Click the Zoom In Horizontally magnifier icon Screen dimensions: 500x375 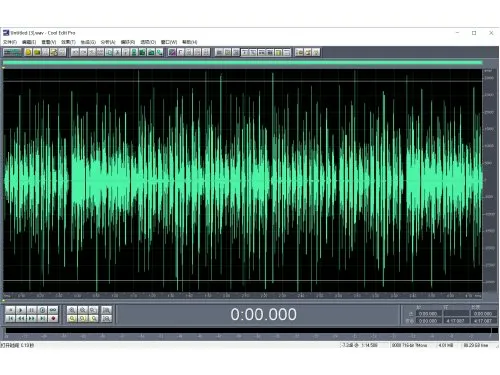pos(72,310)
